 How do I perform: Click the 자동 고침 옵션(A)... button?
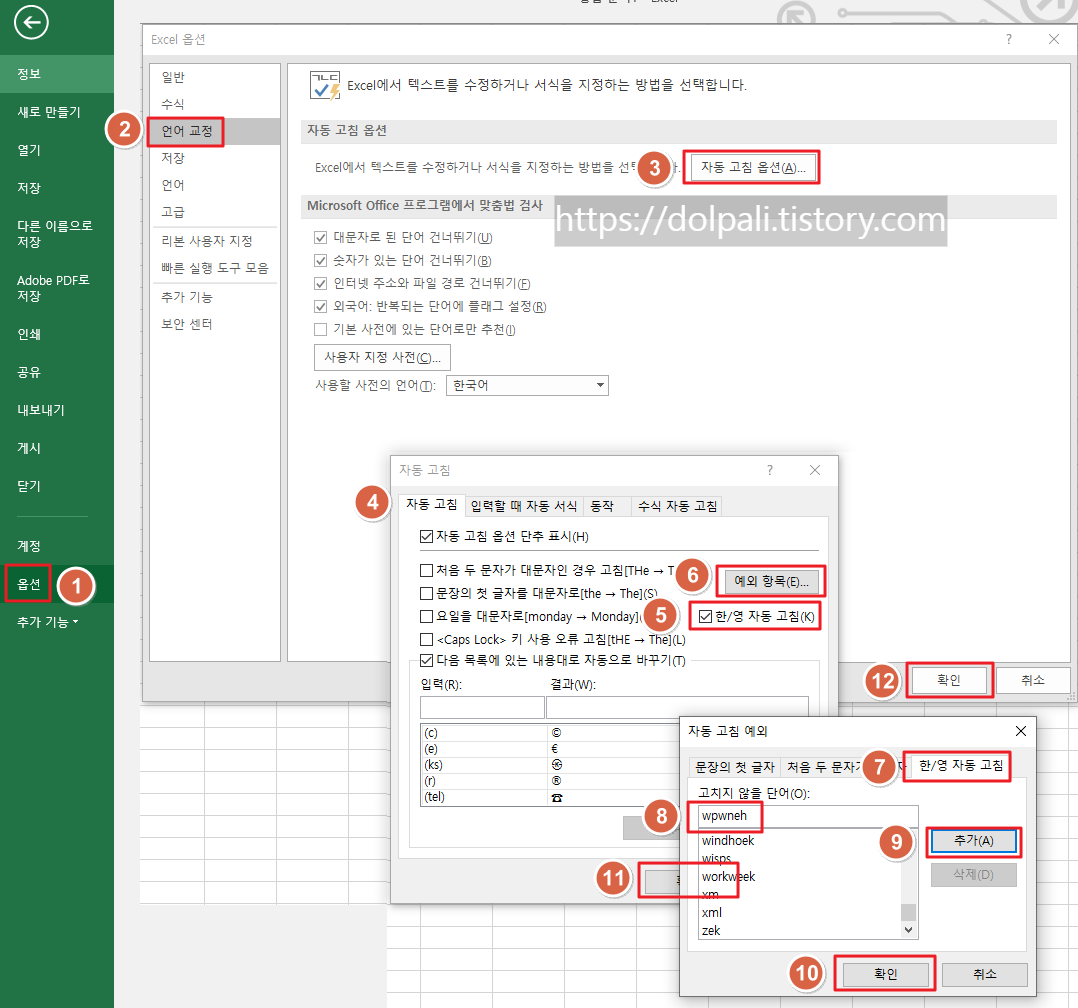[753, 167]
